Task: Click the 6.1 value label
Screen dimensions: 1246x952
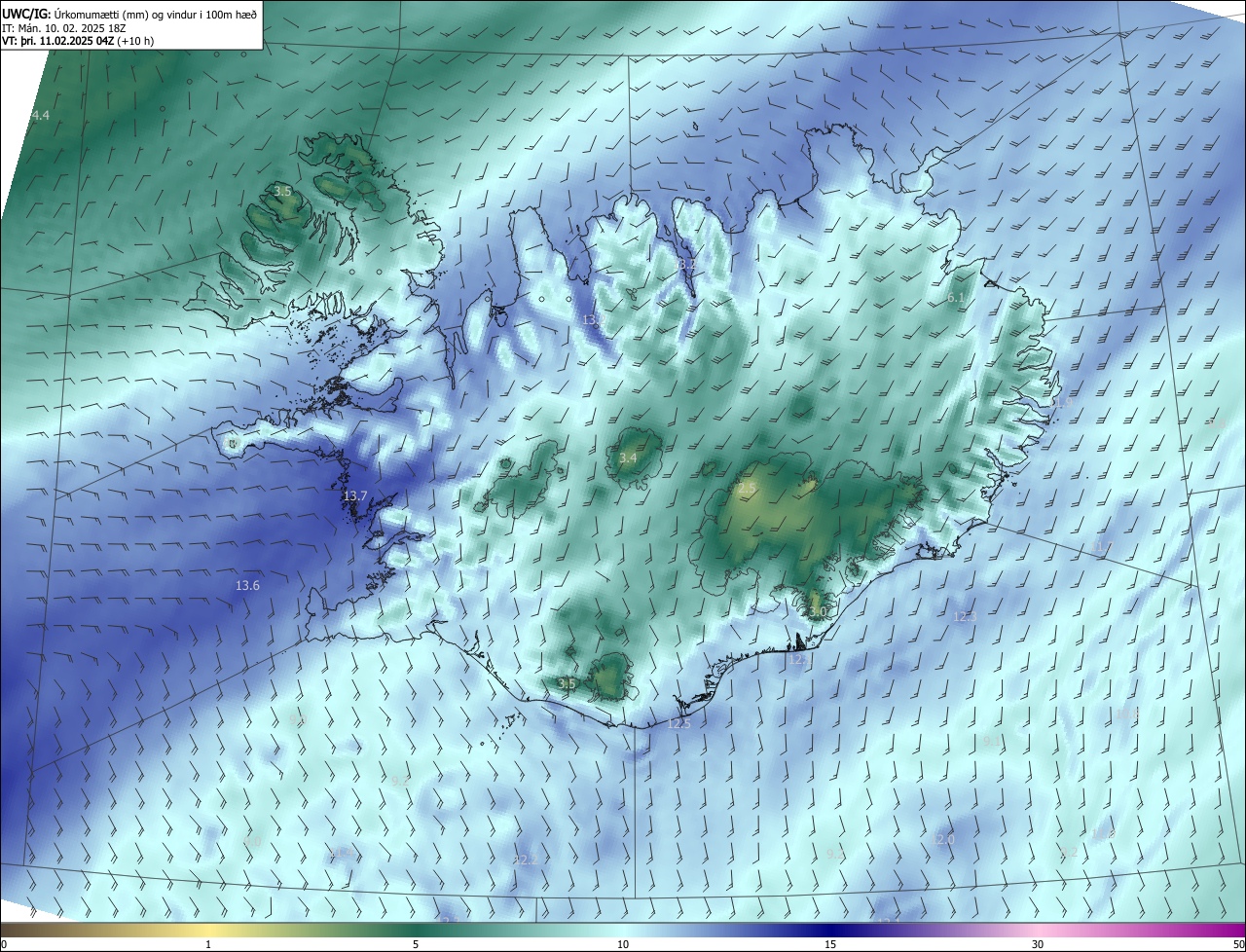Action: 955,298
